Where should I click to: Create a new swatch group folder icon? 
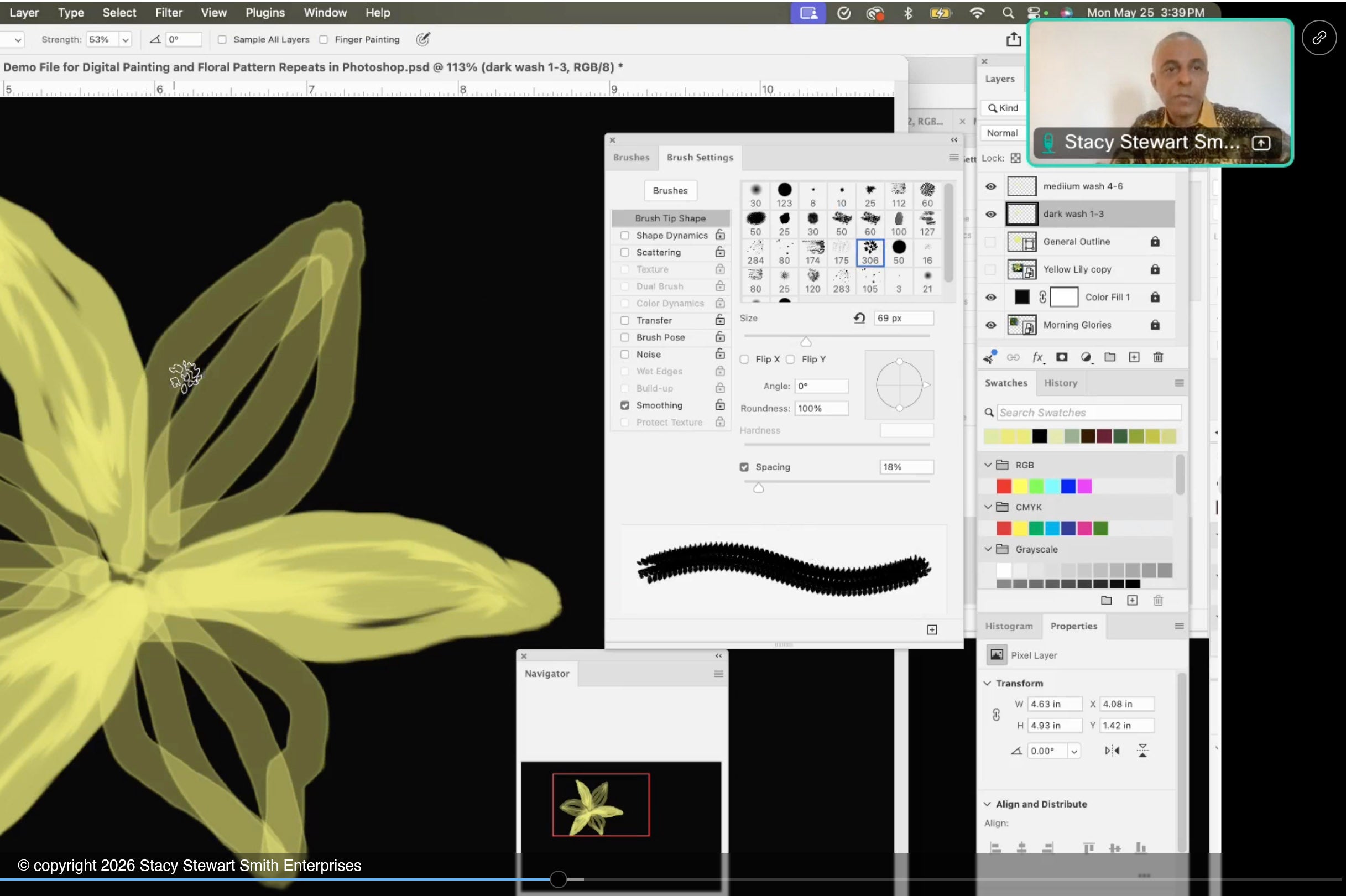click(x=1106, y=600)
